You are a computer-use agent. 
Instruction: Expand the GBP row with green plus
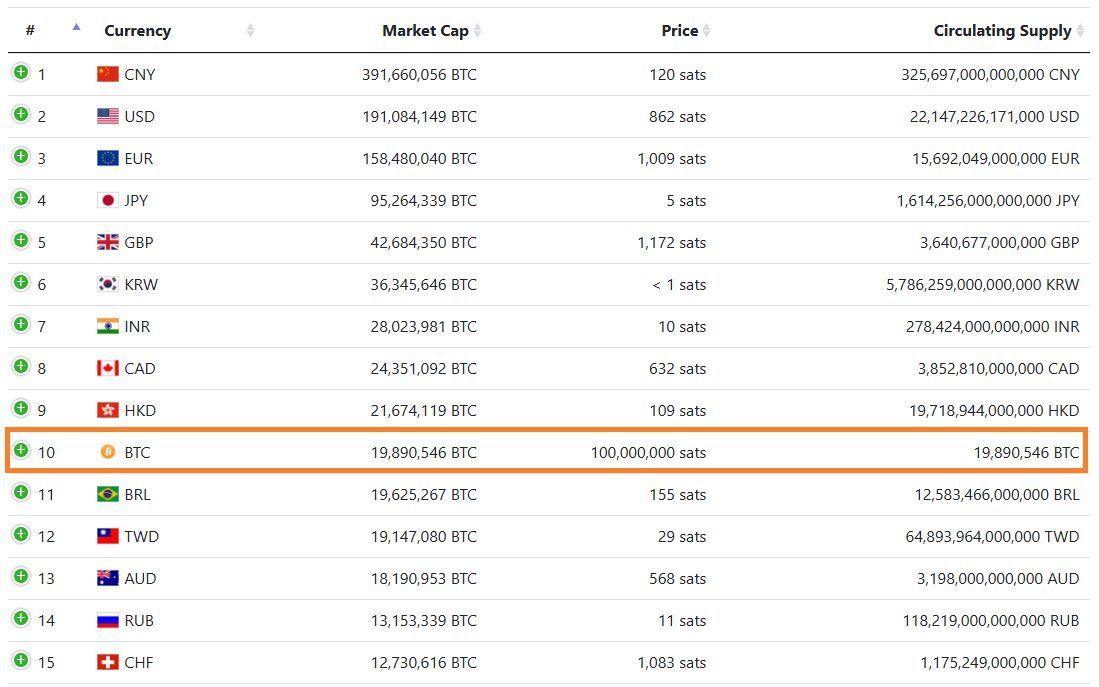point(21,240)
